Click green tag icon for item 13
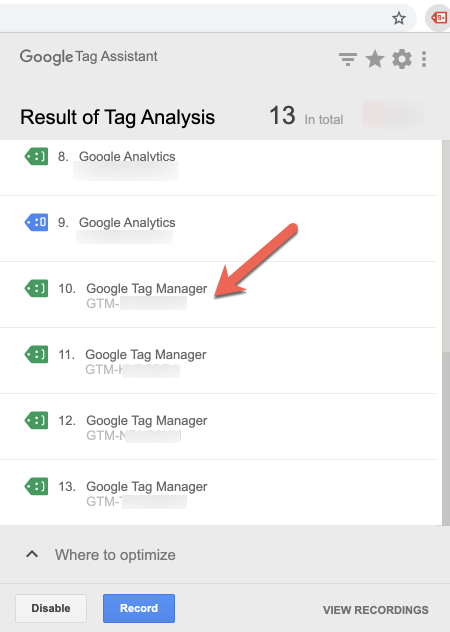Viewport: 450px width, 632px height. [x=36, y=486]
